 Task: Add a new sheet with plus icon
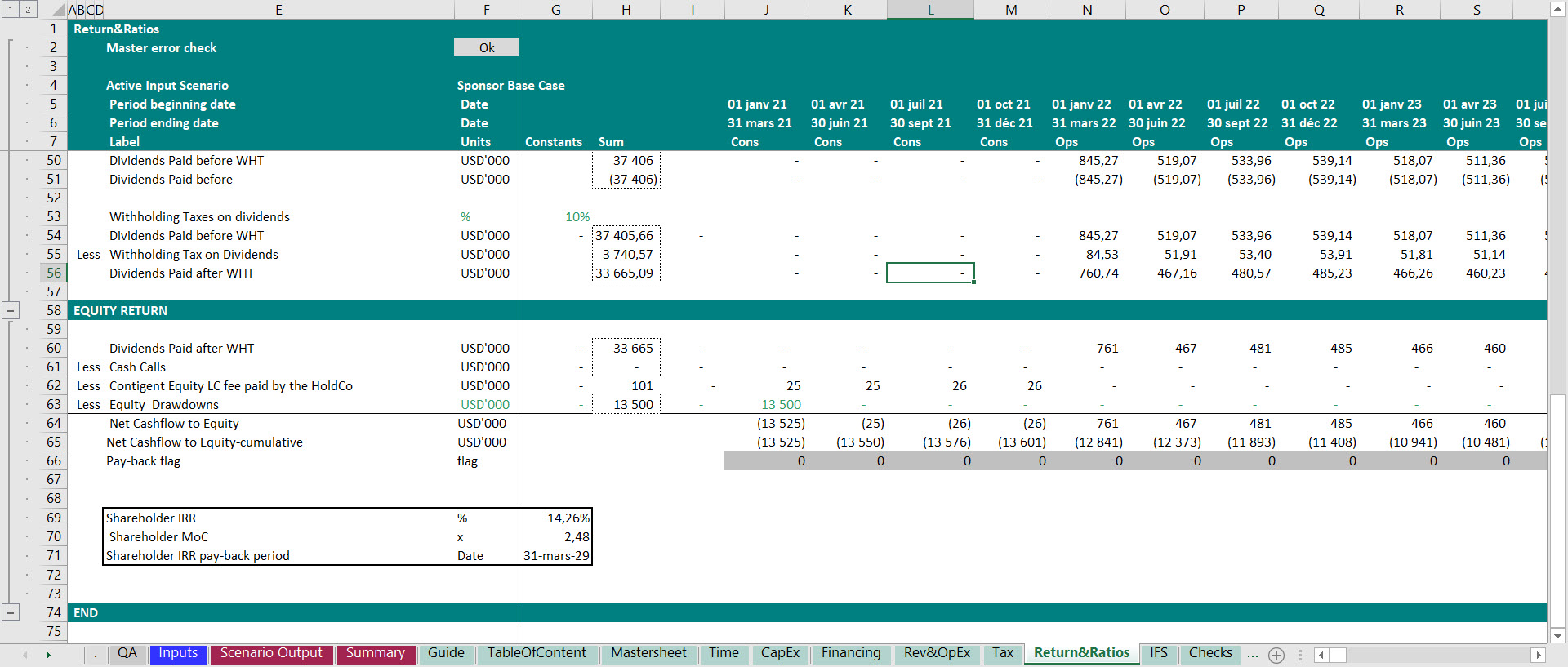click(1276, 655)
